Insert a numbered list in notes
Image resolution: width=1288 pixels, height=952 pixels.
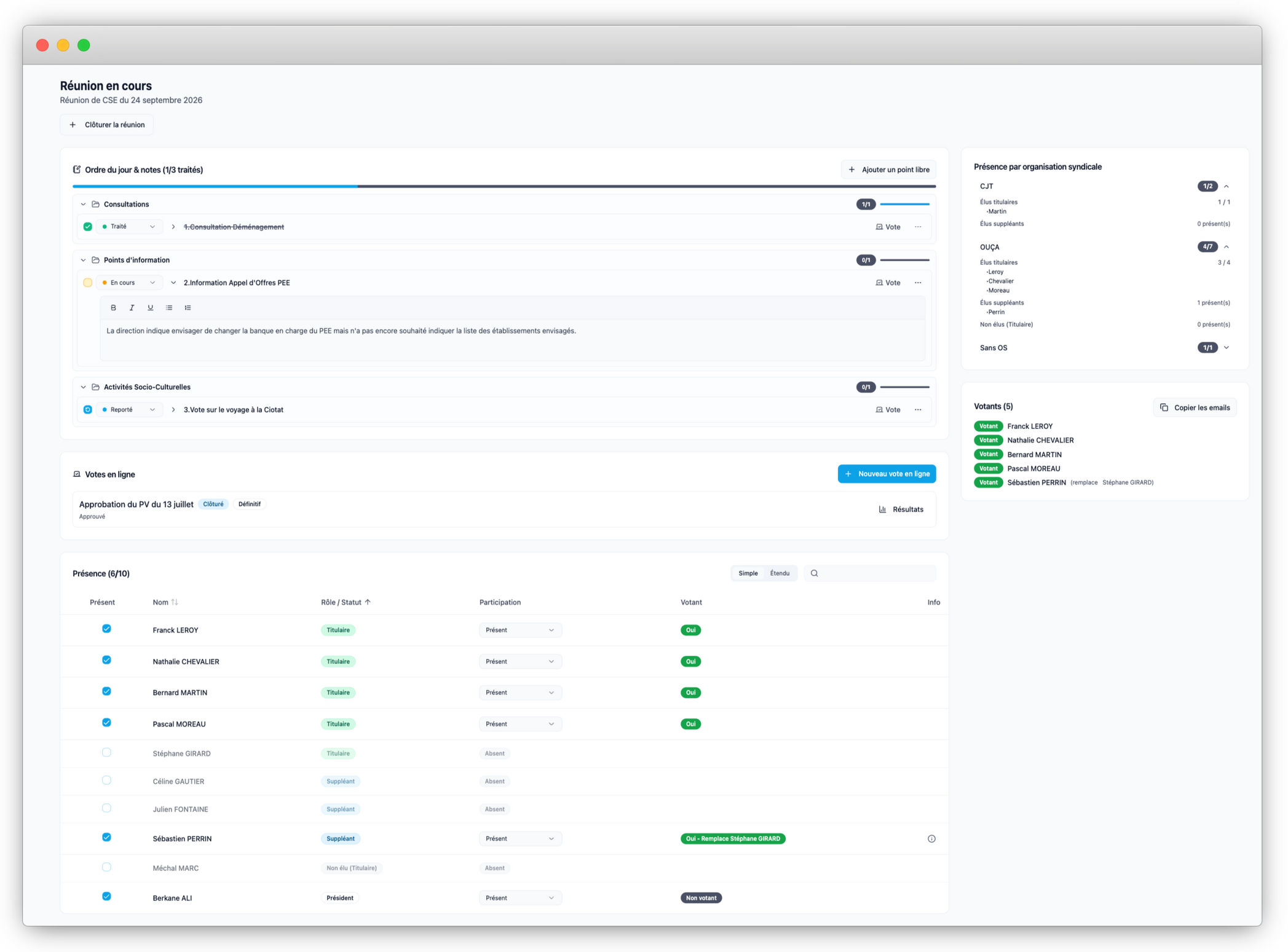[188, 308]
